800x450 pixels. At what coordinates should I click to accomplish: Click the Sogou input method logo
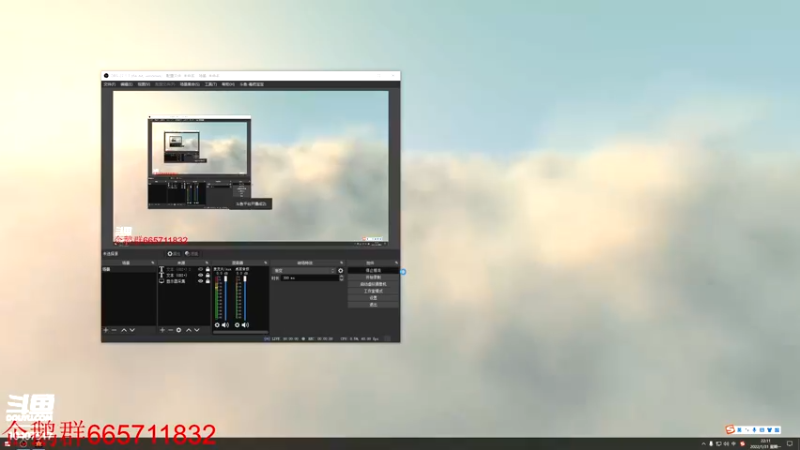tap(730, 430)
